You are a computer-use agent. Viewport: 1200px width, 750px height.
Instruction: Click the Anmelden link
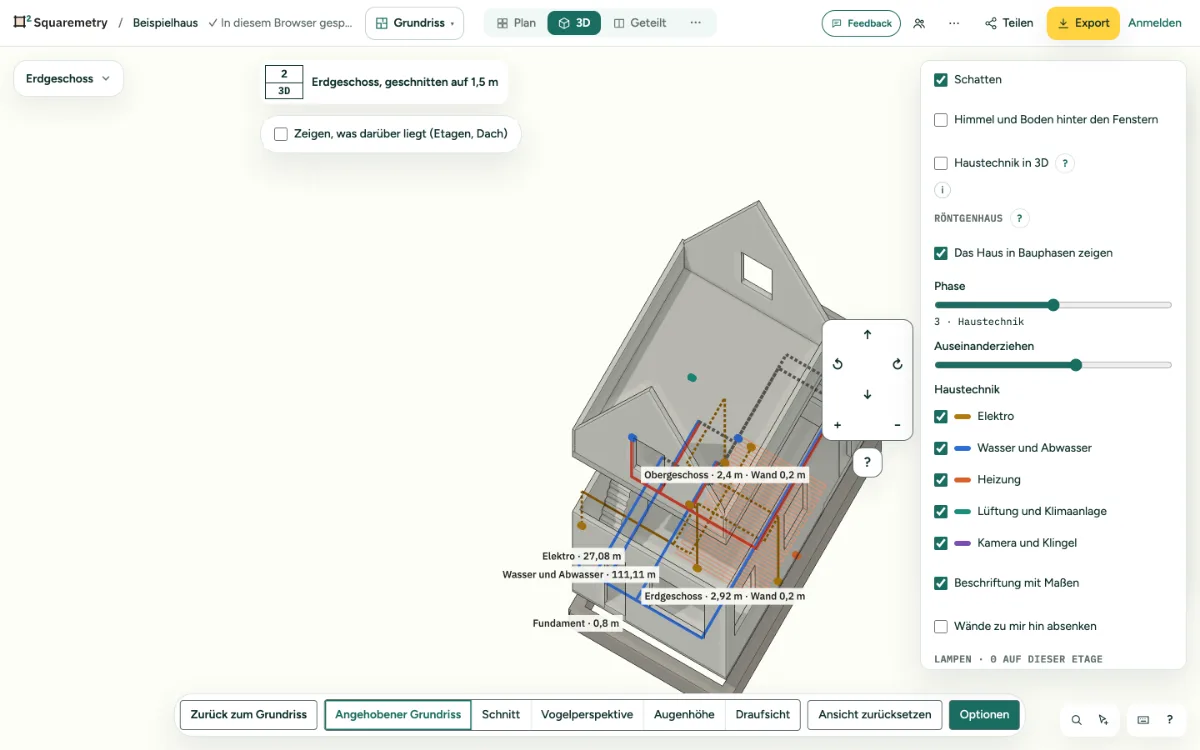click(x=1155, y=23)
